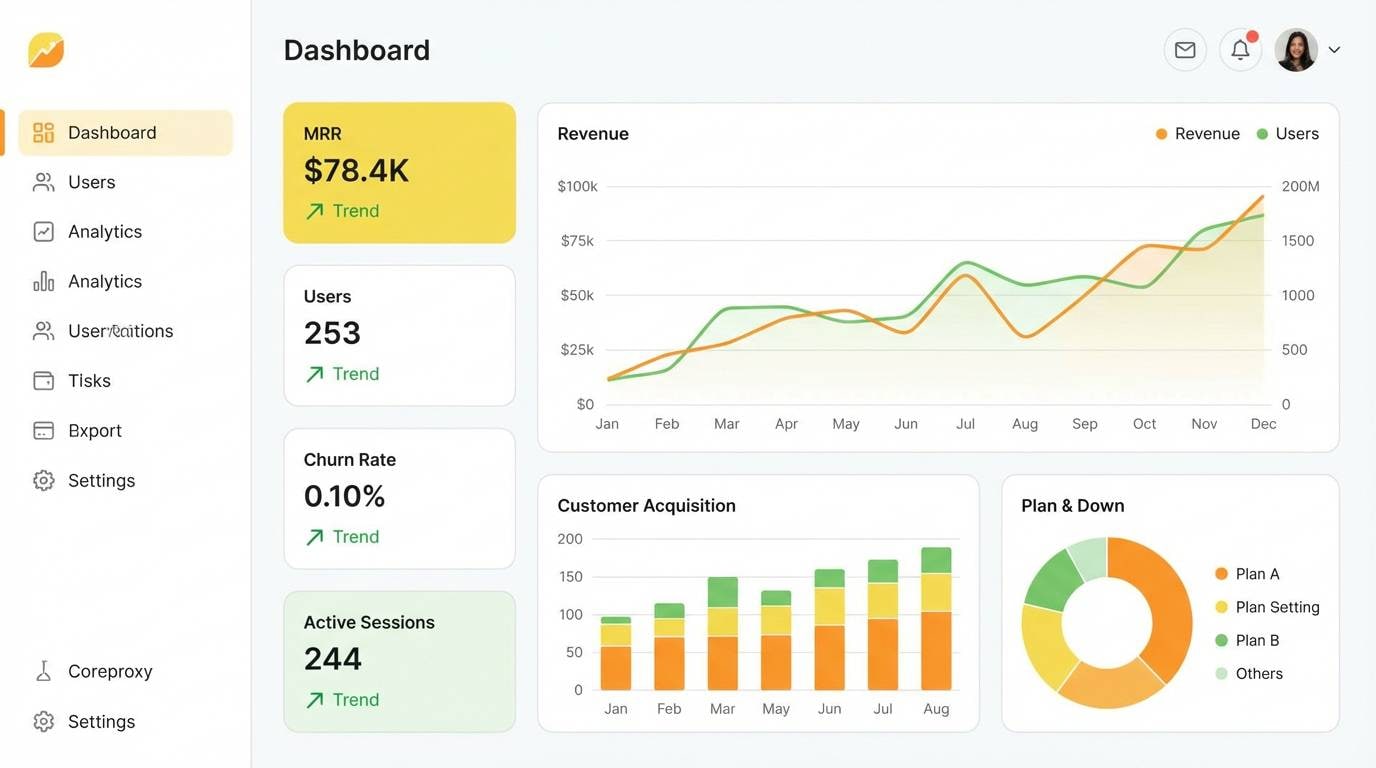Open the mail envelope icon

tap(1184, 48)
